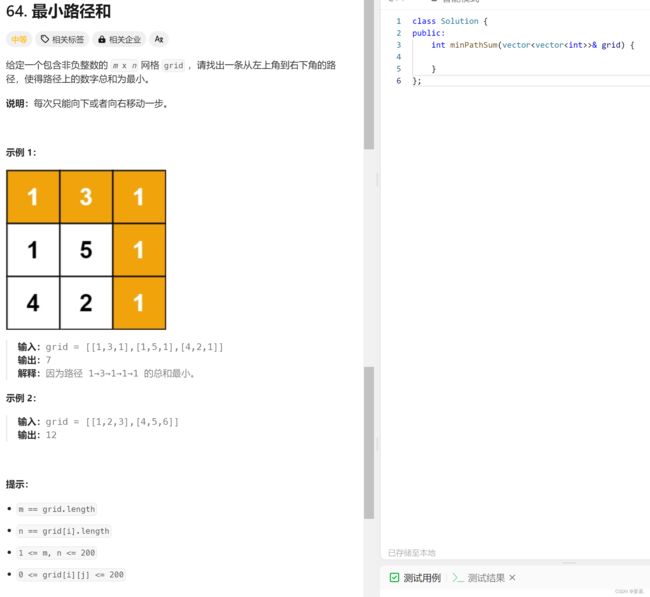The image size is (650, 597).
Task: Click the 输出: 12 output line
Action: click(37, 435)
